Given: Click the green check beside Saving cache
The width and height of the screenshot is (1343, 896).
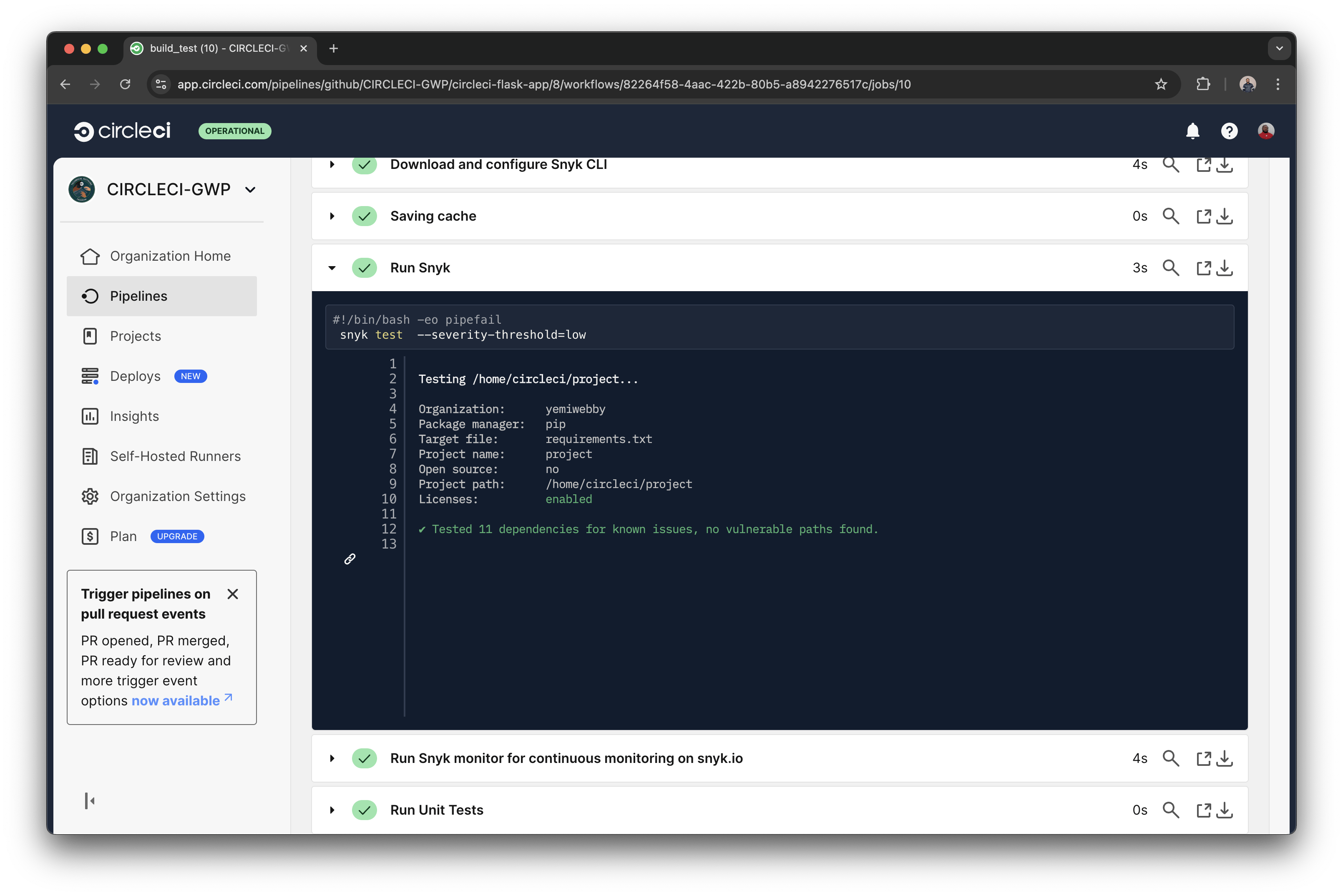Looking at the screenshot, I should (365, 216).
